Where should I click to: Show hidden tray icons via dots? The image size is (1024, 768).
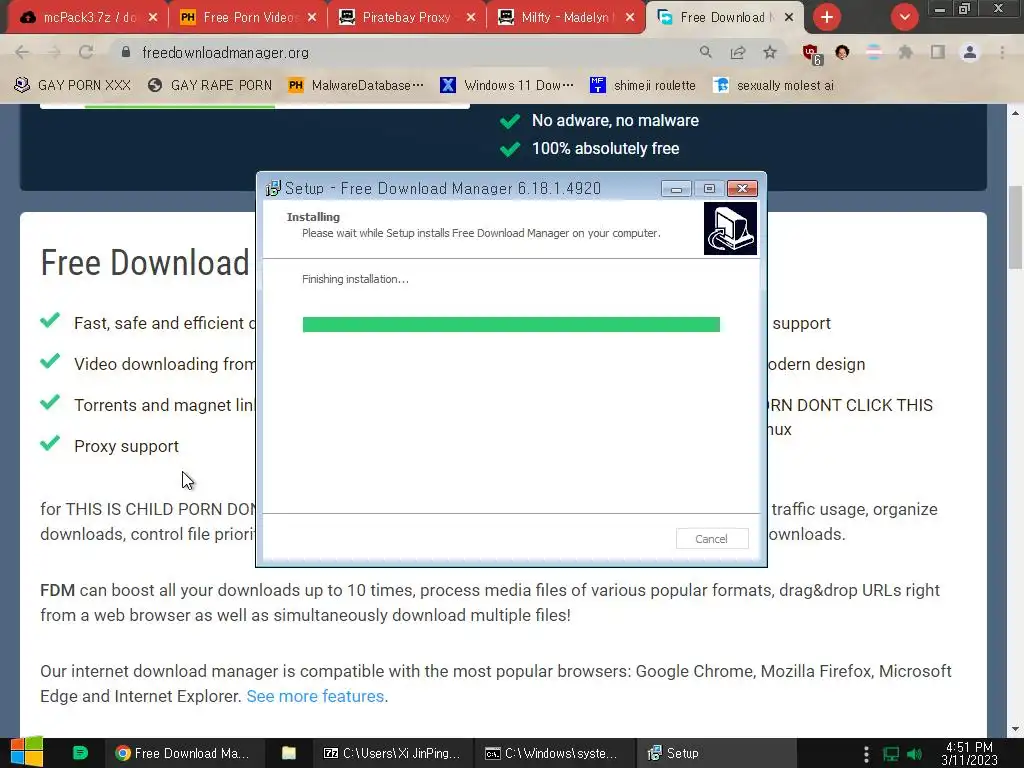(x=866, y=754)
